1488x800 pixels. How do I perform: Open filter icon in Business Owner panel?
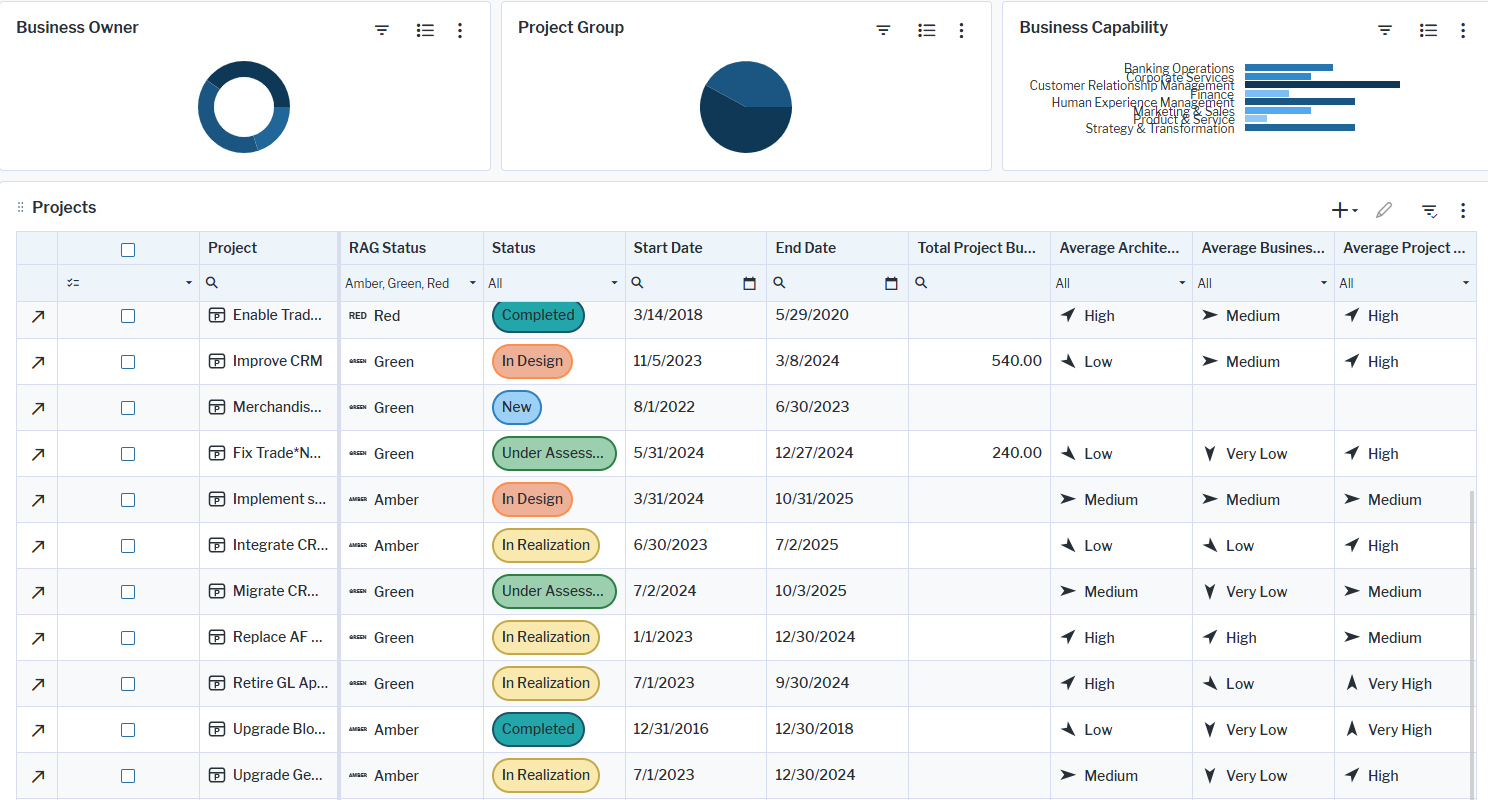point(382,31)
